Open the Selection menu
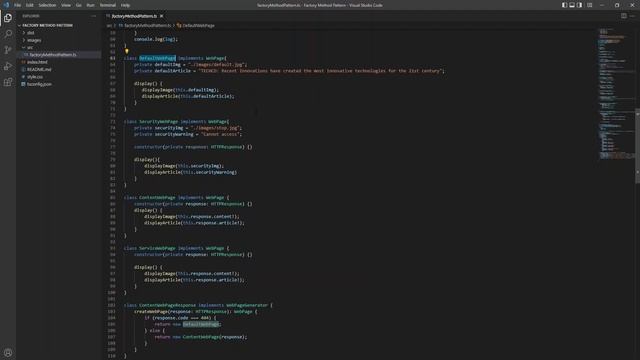640x360 pixels. (x=47, y=5)
